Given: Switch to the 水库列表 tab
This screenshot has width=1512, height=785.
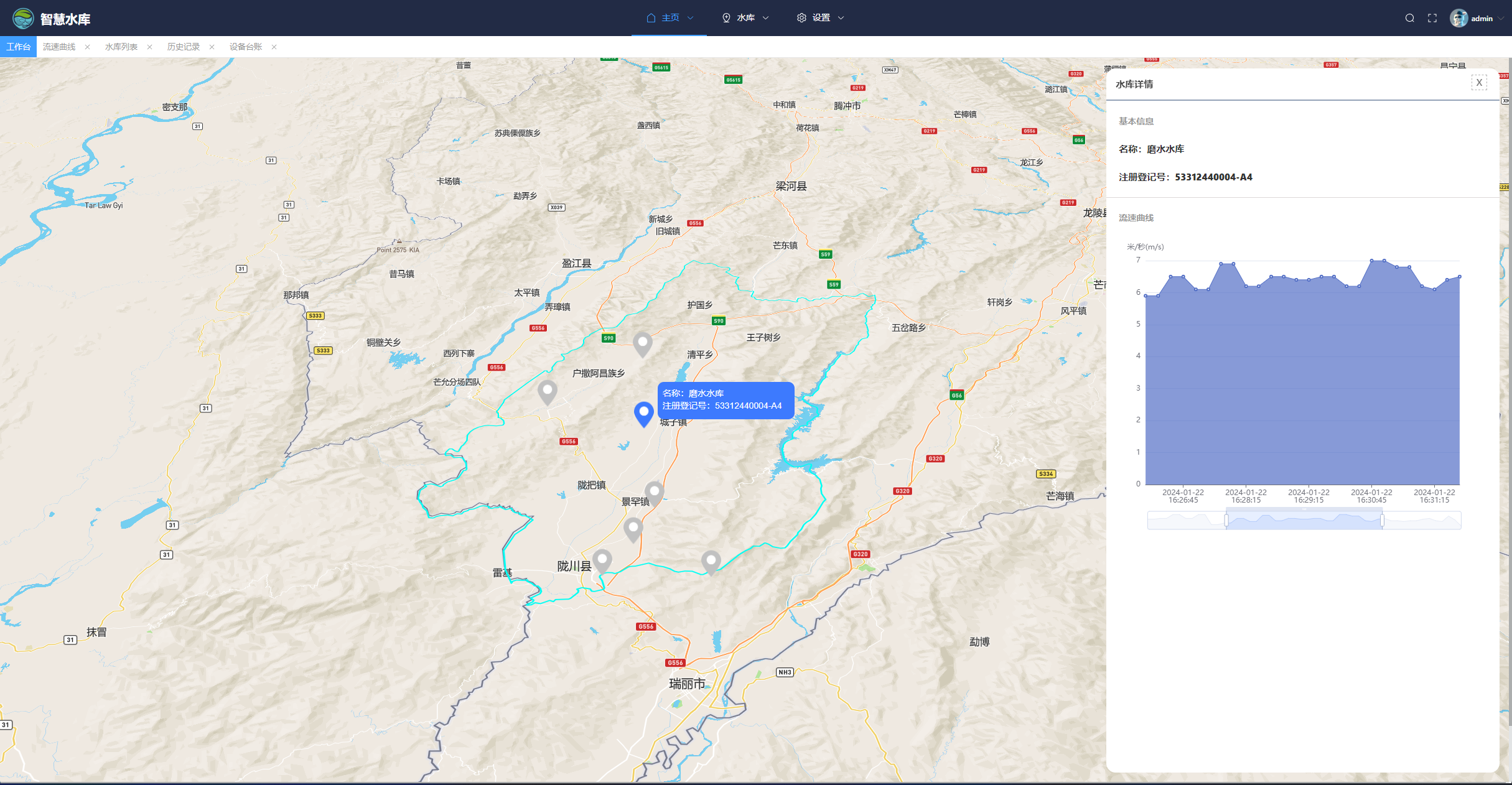Looking at the screenshot, I should [121, 47].
